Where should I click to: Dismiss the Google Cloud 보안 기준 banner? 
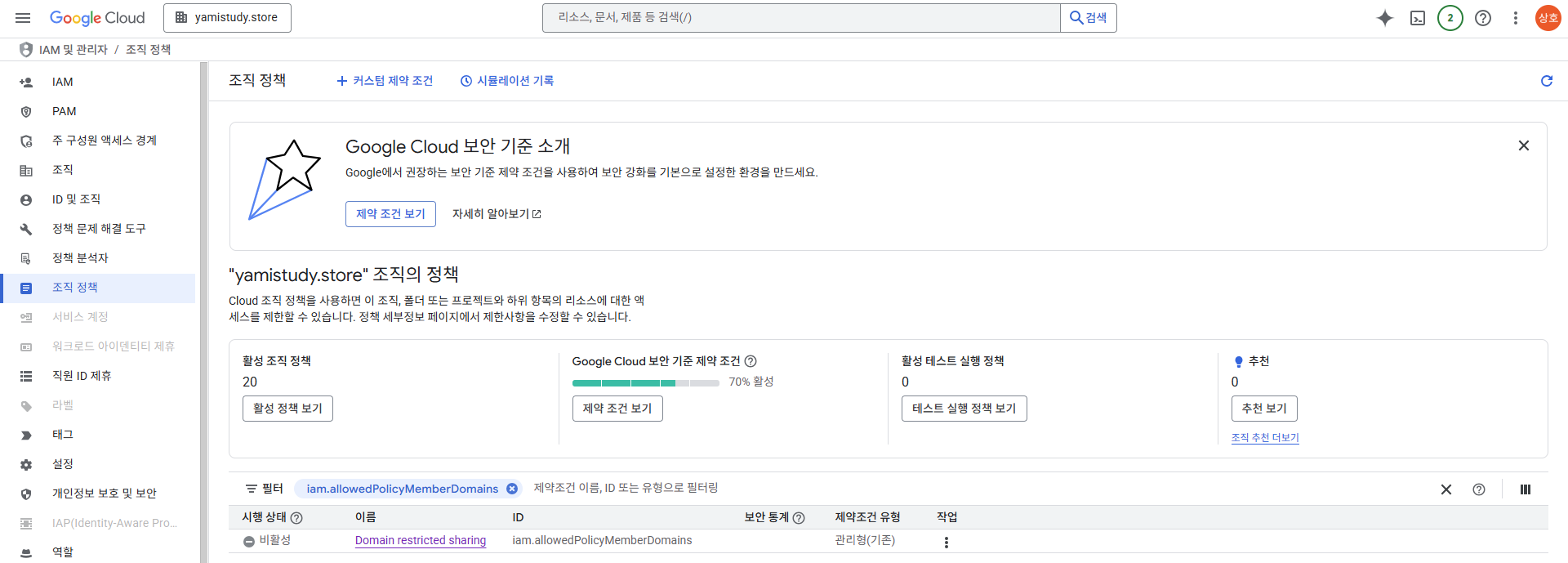click(x=1524, y=145)
